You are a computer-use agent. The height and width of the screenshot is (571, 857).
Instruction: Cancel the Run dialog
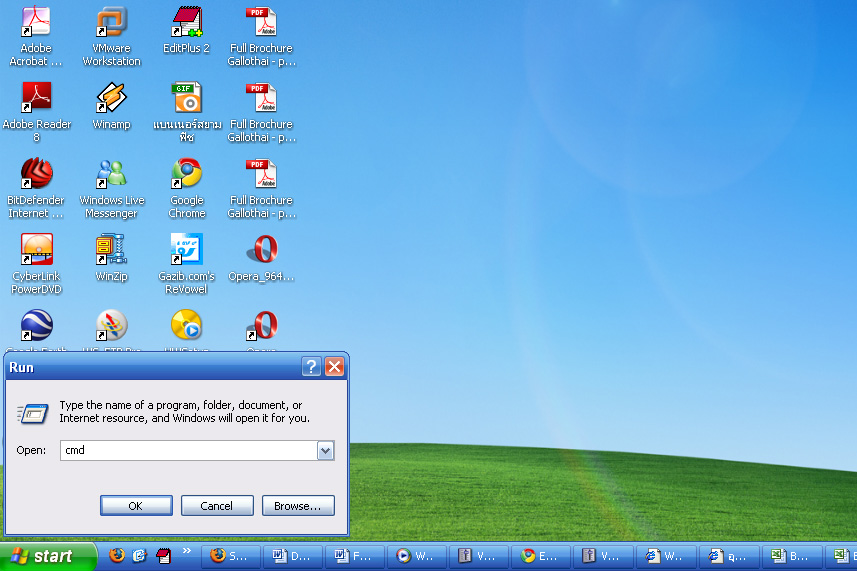click(217, 506)
